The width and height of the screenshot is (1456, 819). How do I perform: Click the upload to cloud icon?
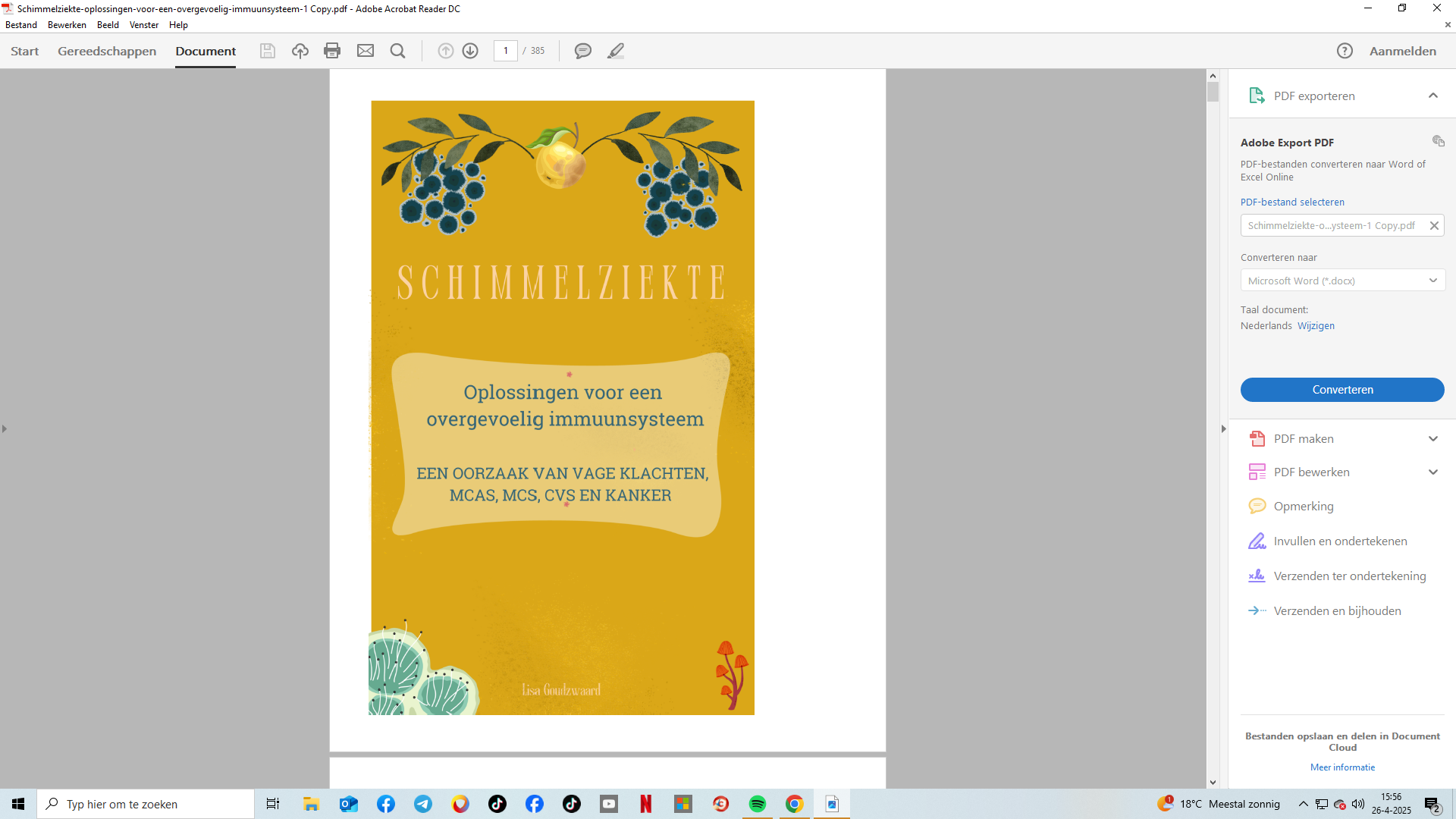[300, 51]
